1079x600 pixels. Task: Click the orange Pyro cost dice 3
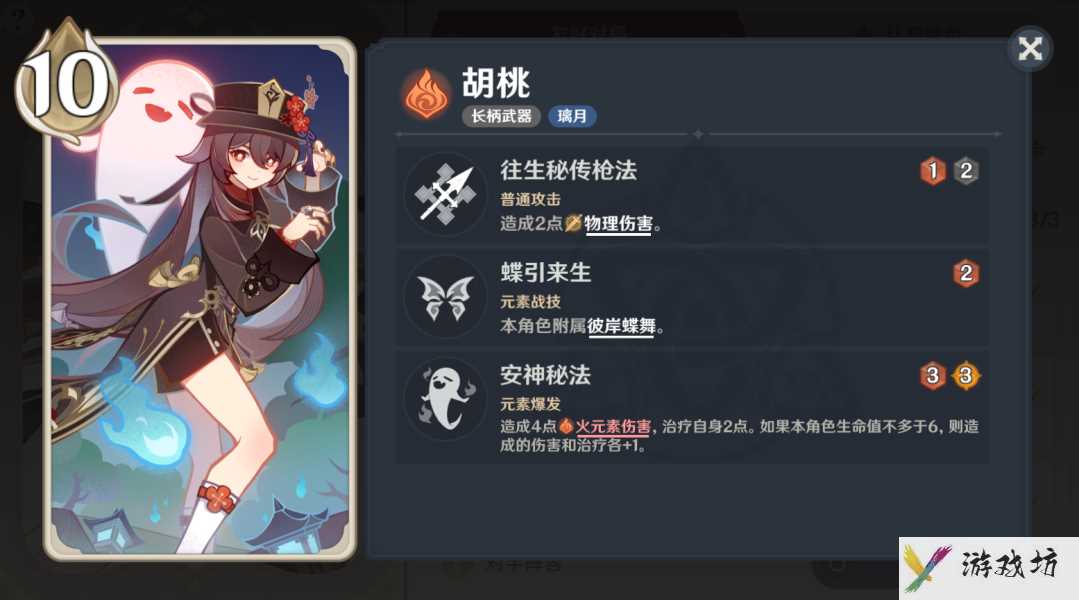(x=933, y=376)
